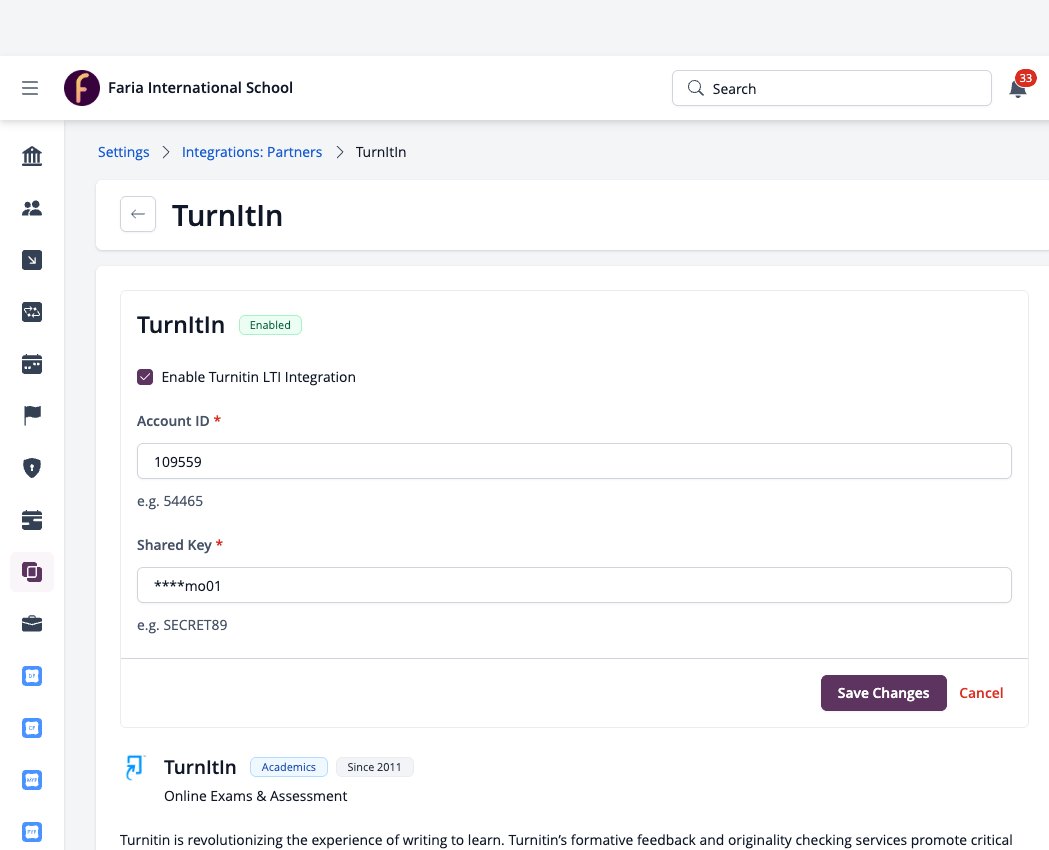Viewport: 1049px width, 850px height.
Task: Open the briefcase sidebar icon
Action: [32, 624]
